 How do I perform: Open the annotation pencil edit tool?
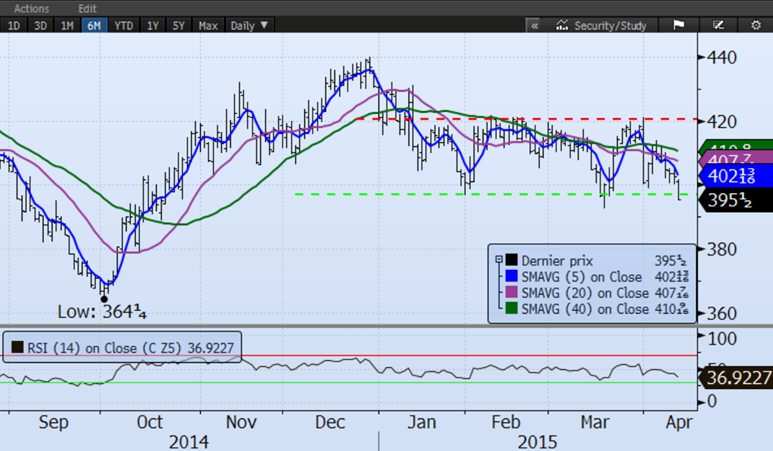717,25
